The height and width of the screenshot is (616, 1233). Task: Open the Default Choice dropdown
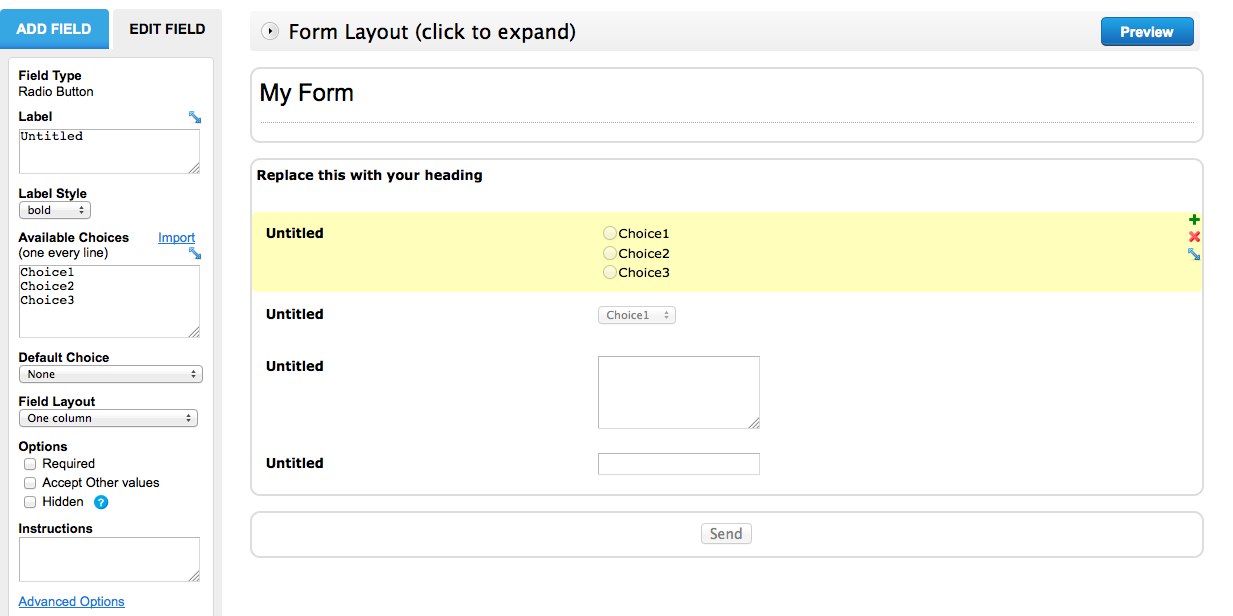pos(110,374)
